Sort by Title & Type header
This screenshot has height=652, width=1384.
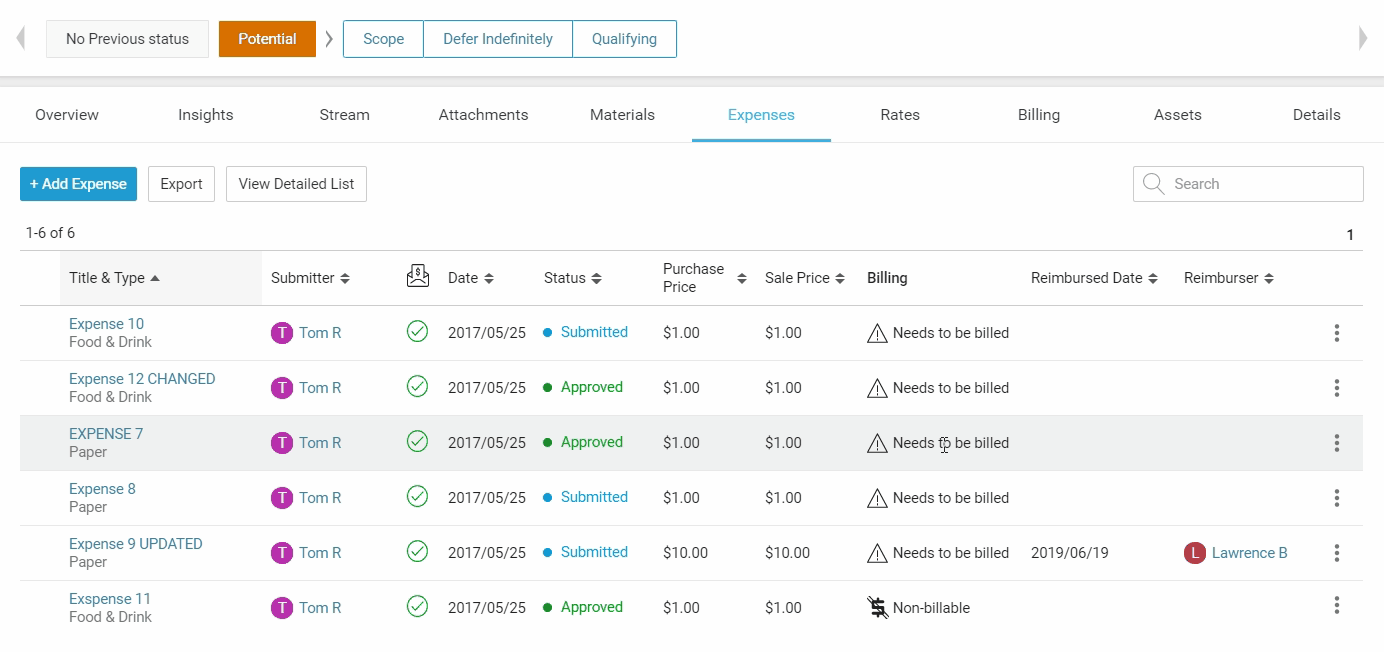(x=113, y=278)
